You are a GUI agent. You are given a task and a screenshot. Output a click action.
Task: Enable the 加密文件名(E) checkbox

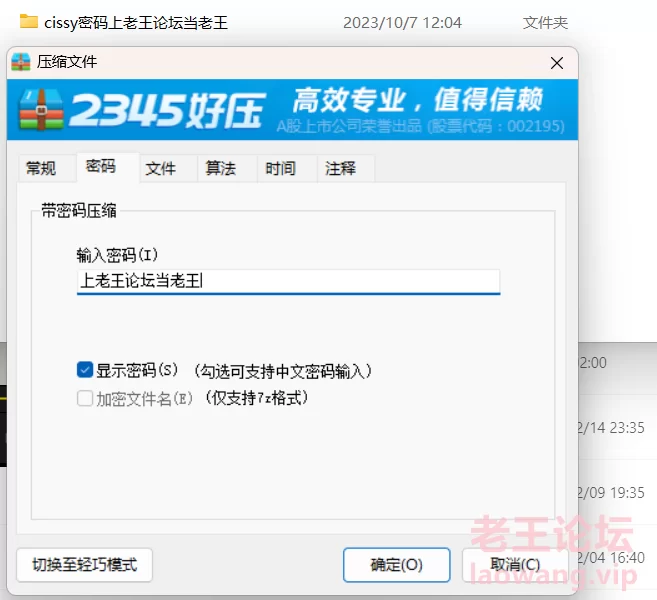click(85, 398)
